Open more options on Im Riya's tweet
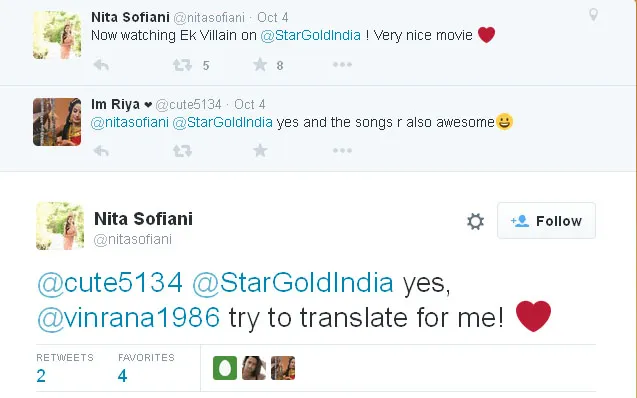The width and height of the screenshot is (637, 398). point(342,151)
